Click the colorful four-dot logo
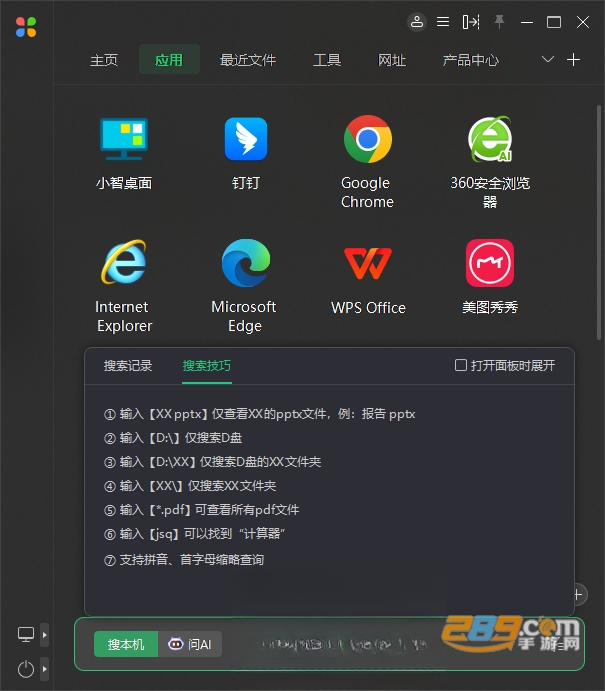Viewport: 605px width, 691px height. click(26, 27)
